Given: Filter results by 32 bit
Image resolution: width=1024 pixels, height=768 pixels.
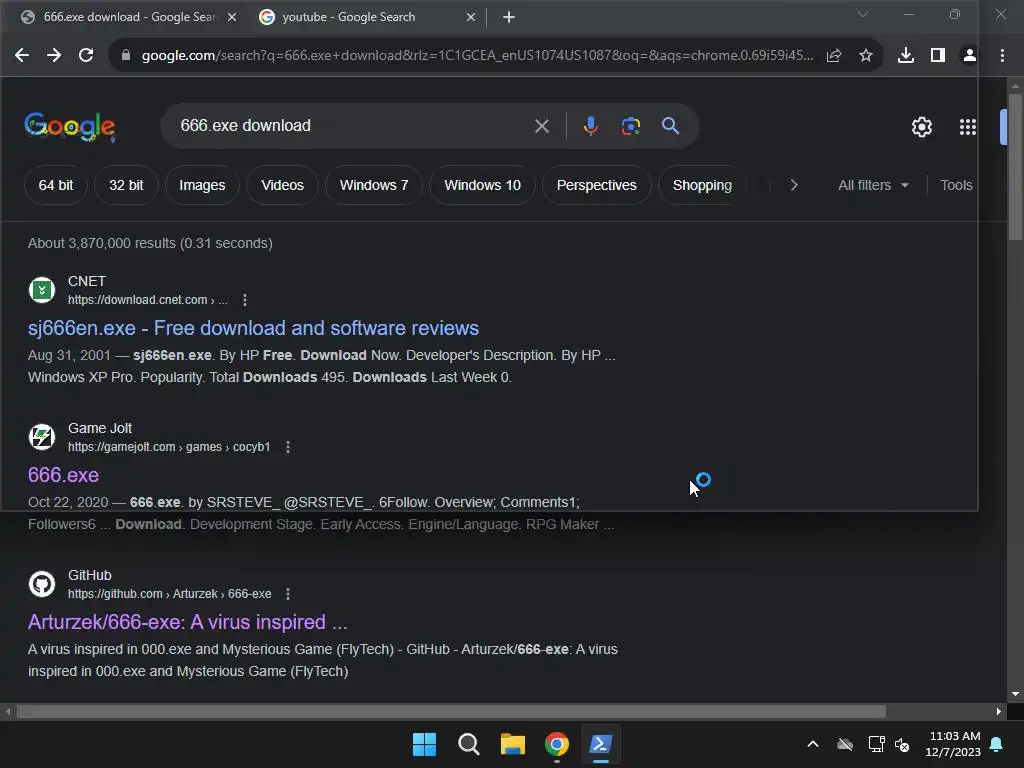Looking at the screenshot, I should point(126,185).
